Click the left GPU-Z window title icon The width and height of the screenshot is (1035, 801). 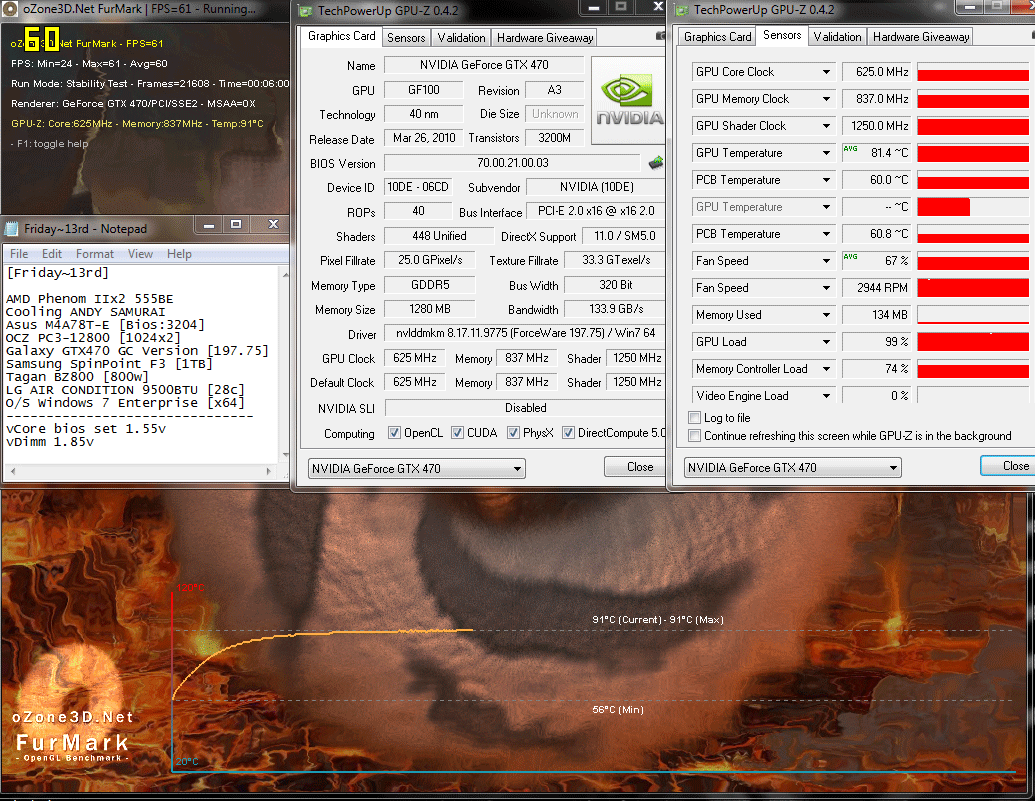point(305,11)
